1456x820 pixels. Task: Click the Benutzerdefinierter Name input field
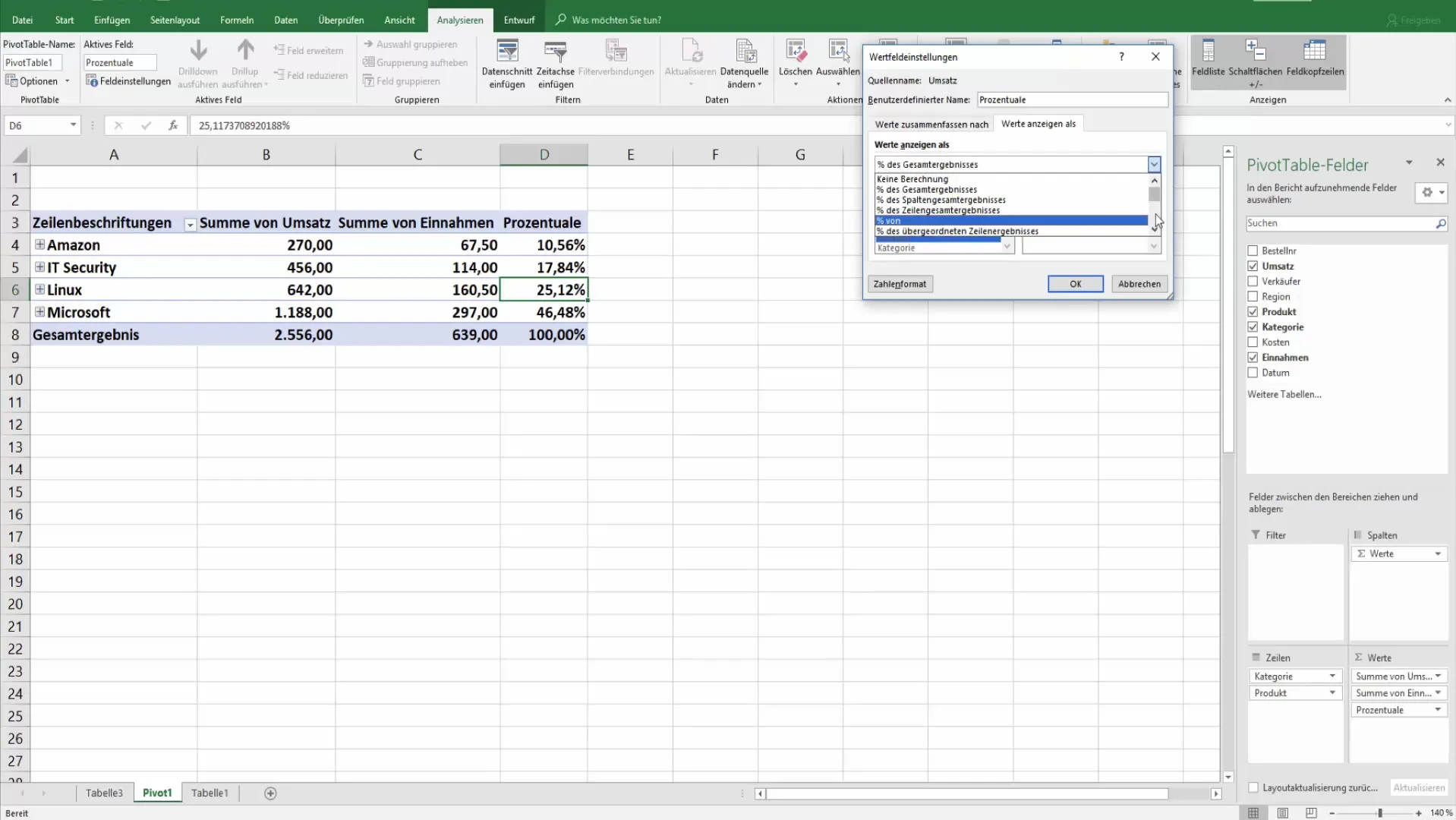tap(1072, 99)
